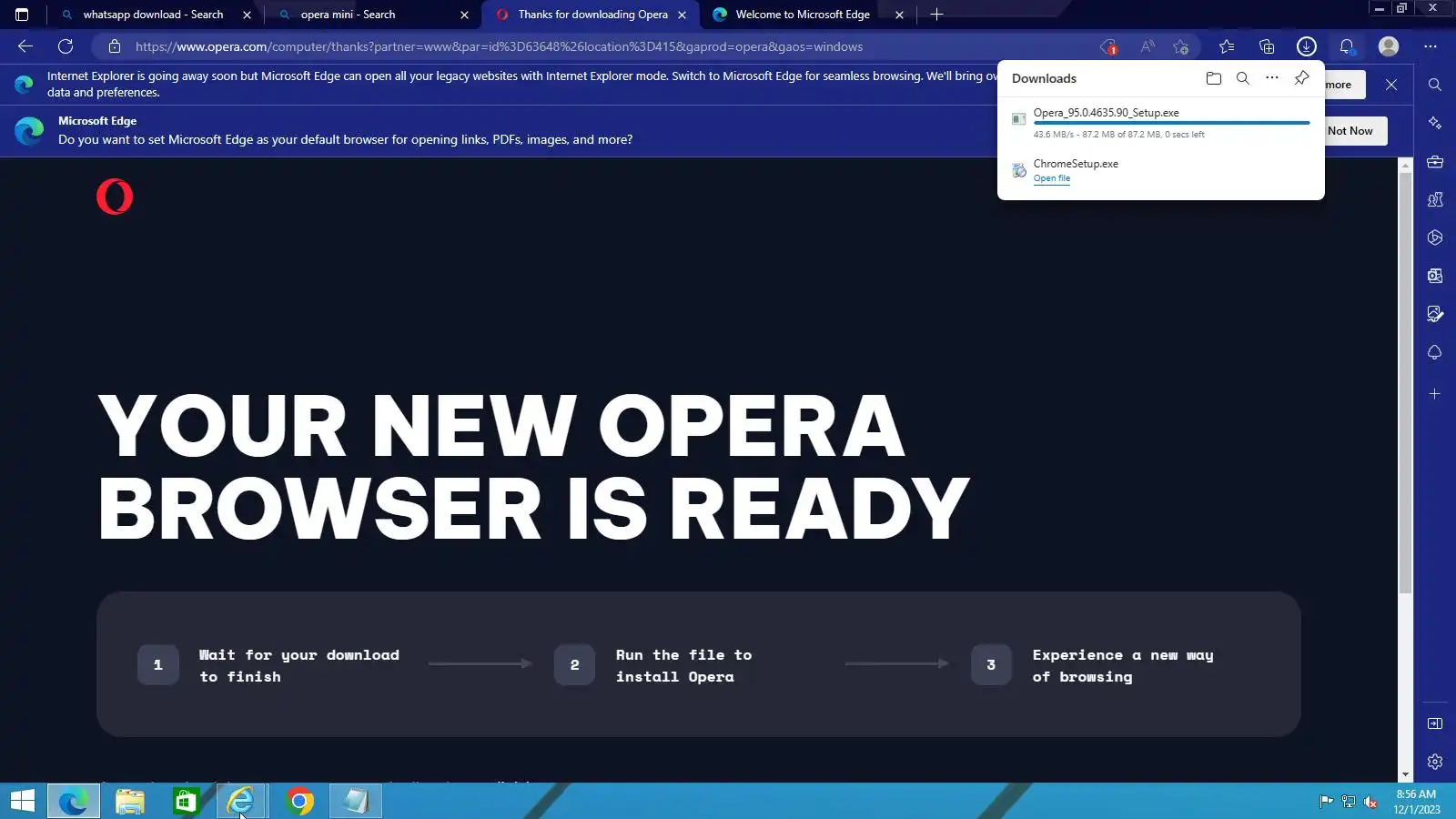Open File Explorer from the taskbar
This screenshot has height=819, width=1456.
tap(130, 801)
